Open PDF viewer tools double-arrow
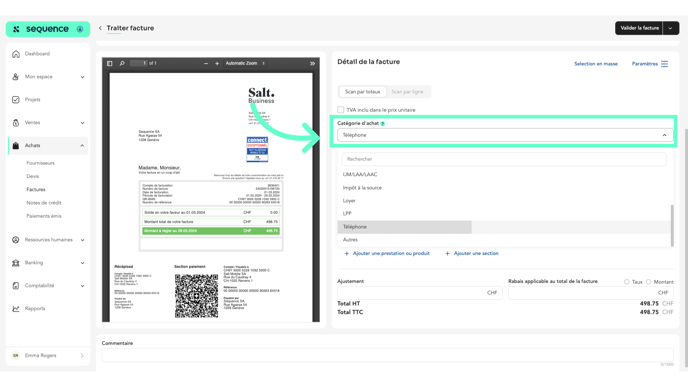 click(312, 64)
